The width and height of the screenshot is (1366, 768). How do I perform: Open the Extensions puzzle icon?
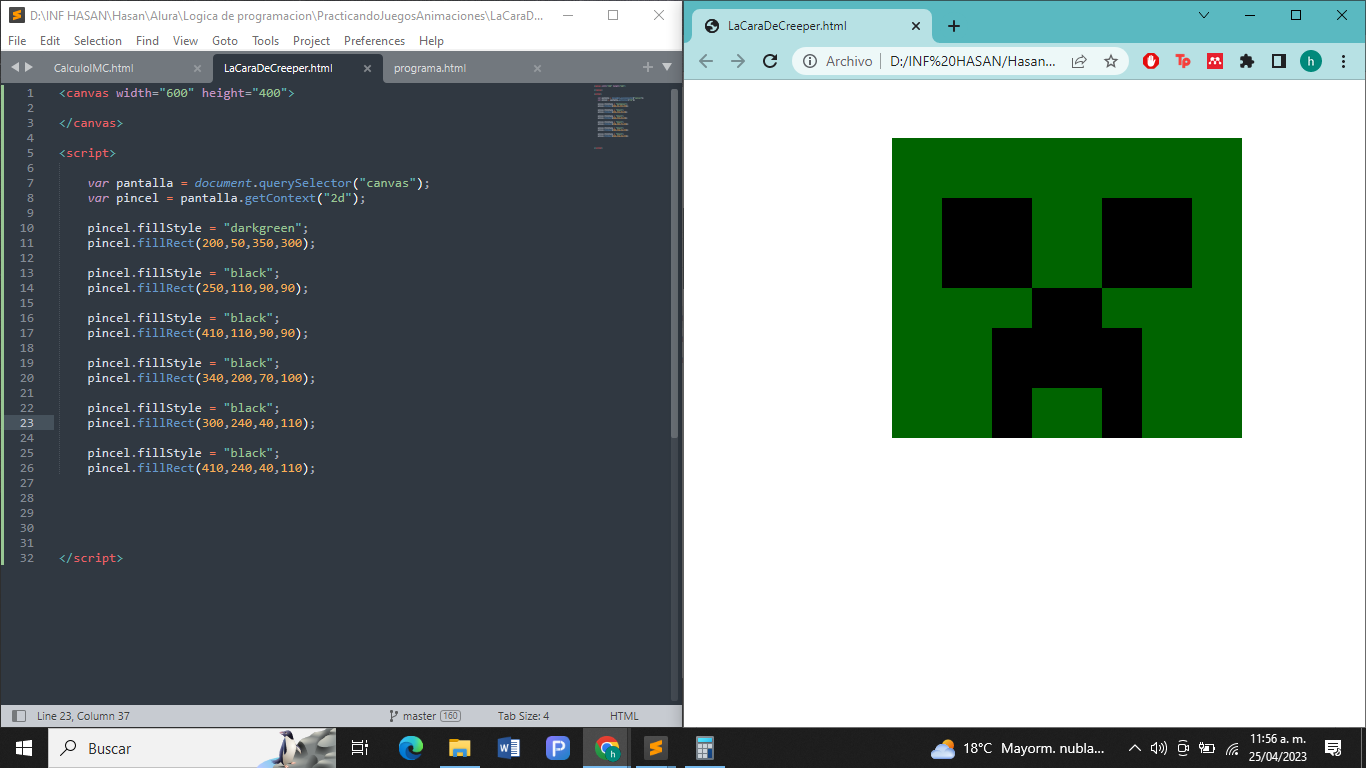tap(1247, 61)
